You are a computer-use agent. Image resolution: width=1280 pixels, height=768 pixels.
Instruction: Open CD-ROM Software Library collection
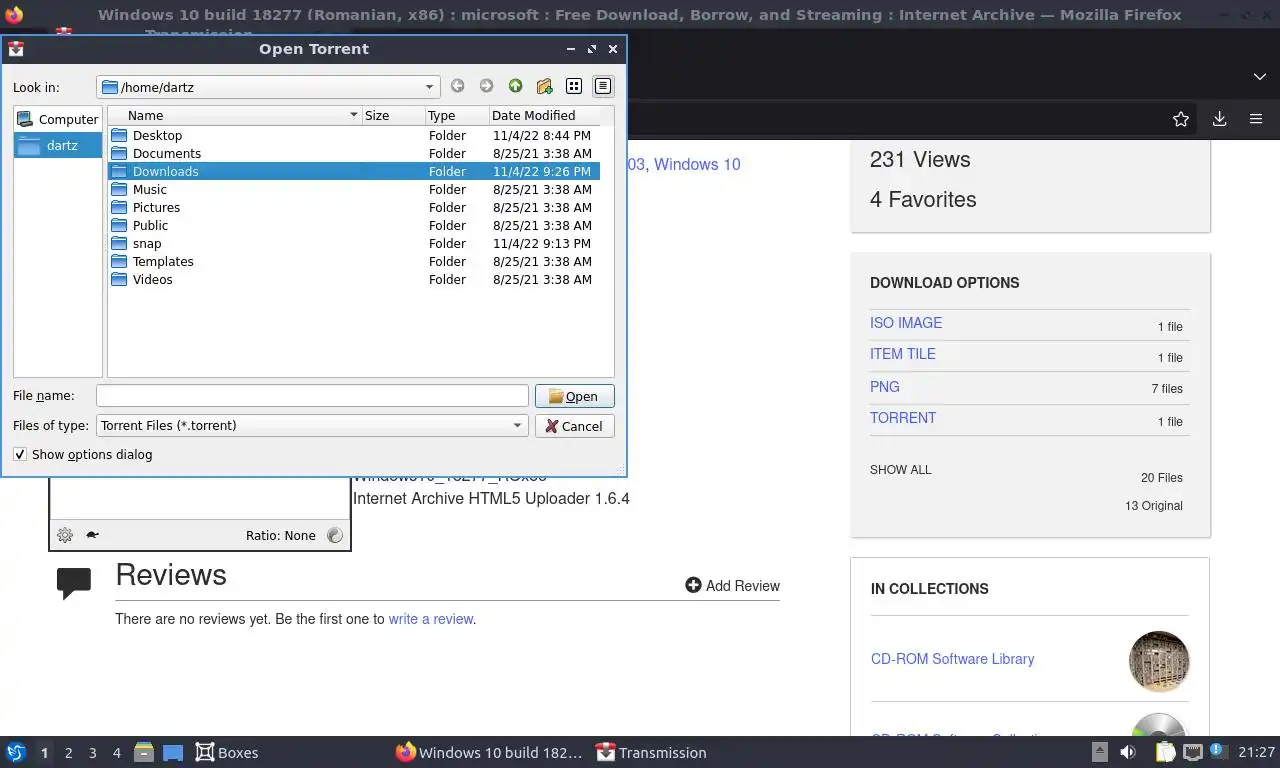click(x=952, y=659)
